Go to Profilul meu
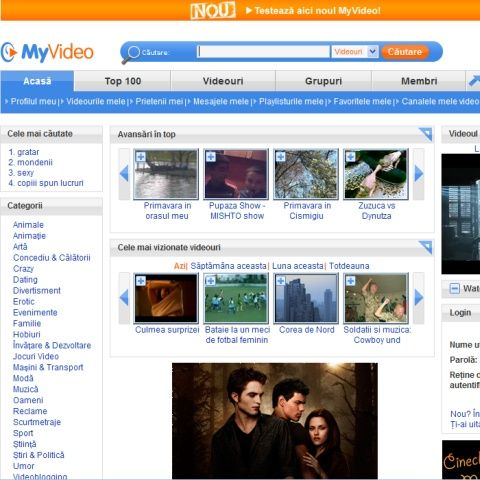Image resolution: width=480 pixels, height=480 pixels. [33, 101]
